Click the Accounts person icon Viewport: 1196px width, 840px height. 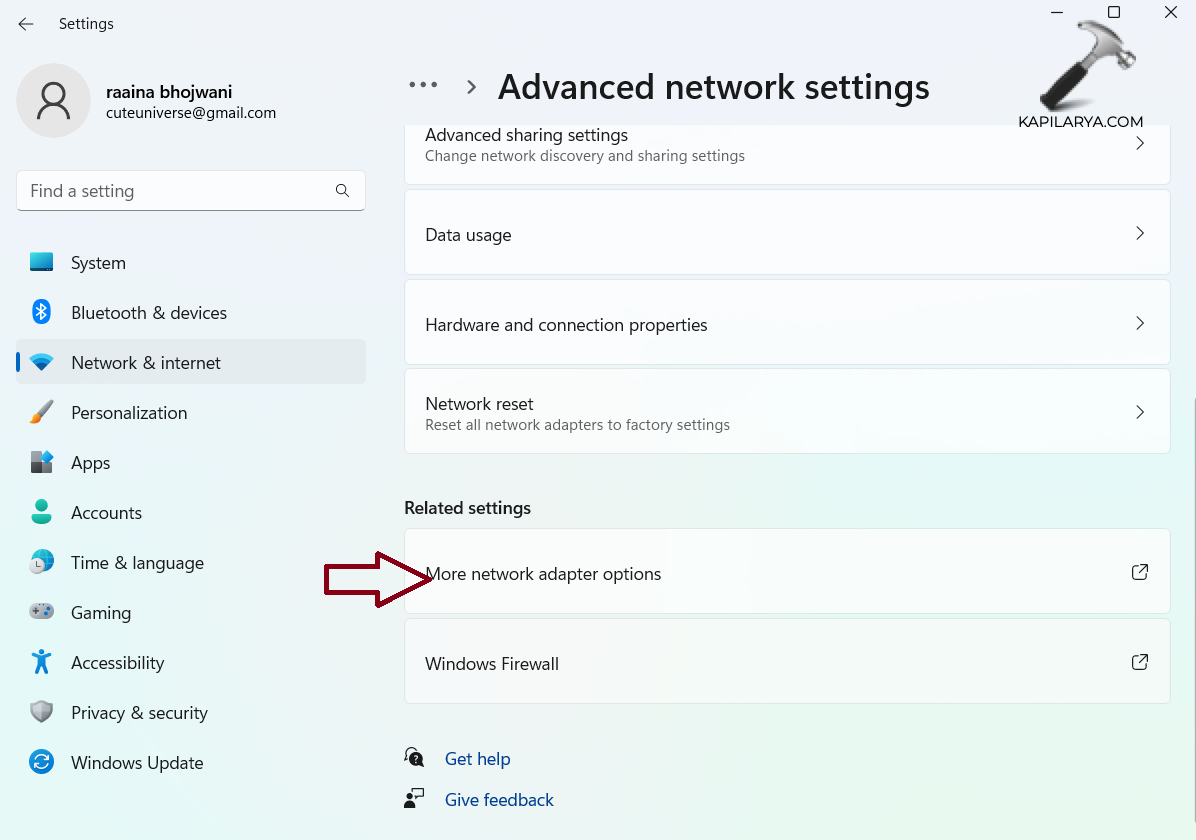(41, 512)
